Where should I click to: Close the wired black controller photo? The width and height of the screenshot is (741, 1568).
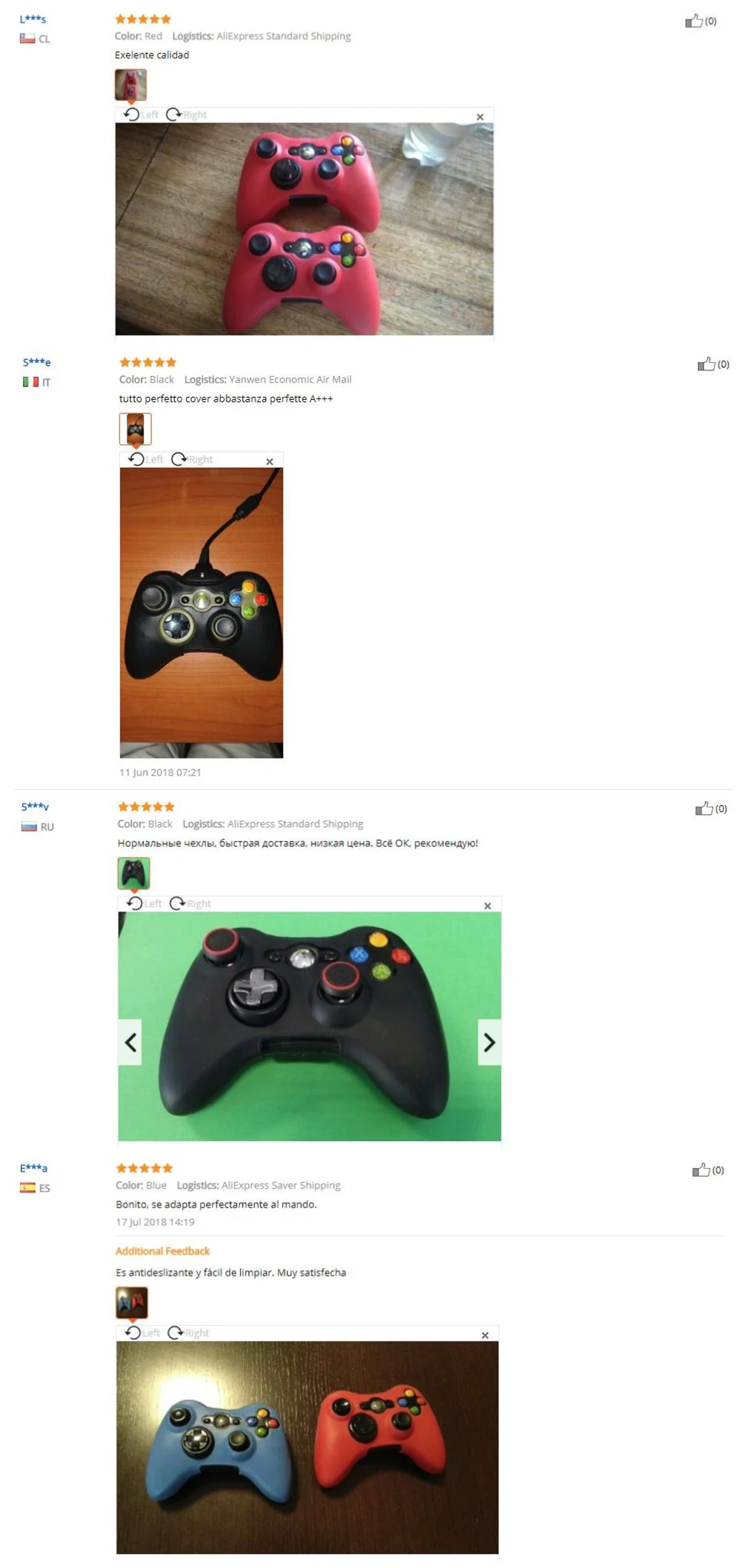[270, 461]
